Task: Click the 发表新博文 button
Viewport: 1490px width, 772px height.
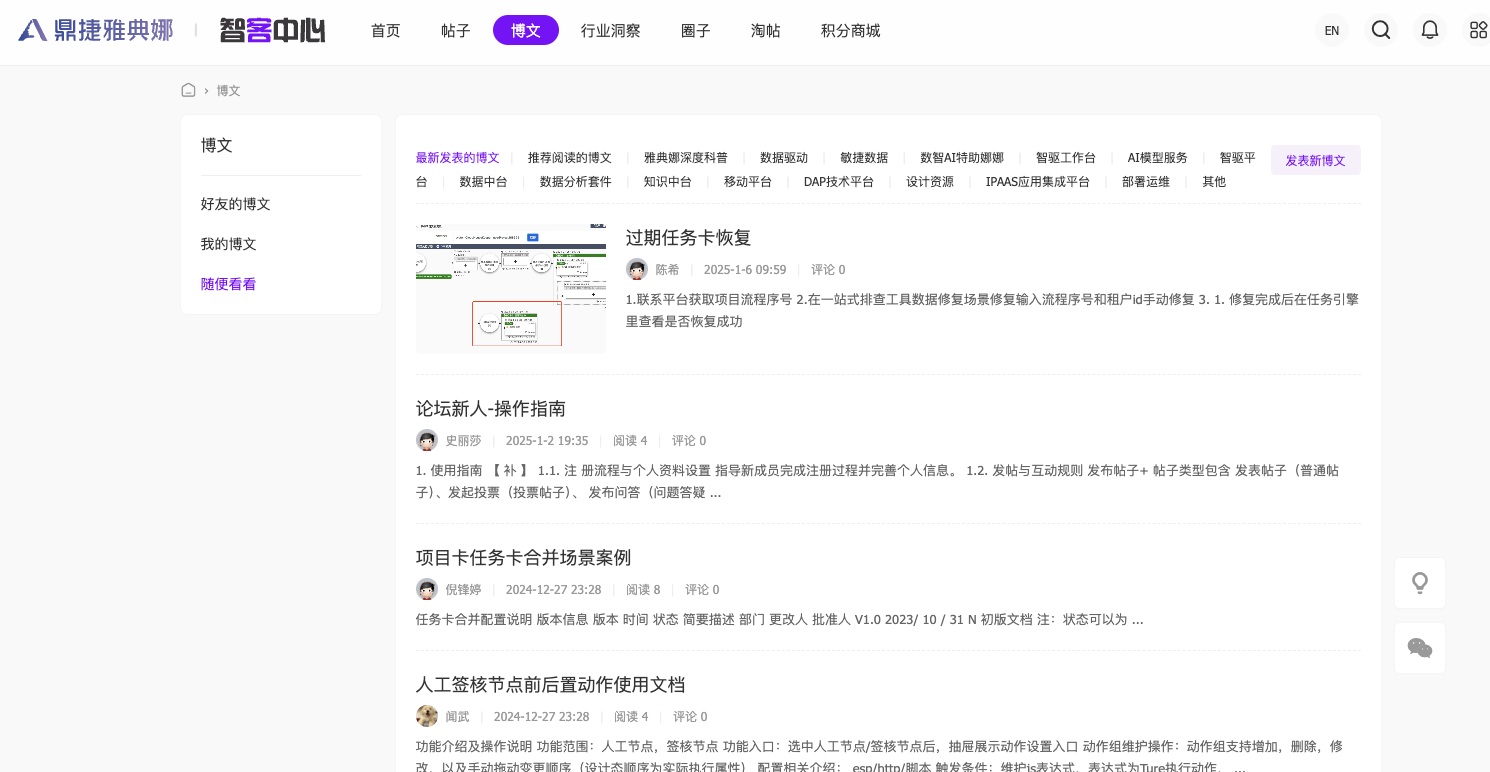Action: tap(1315, 160)
